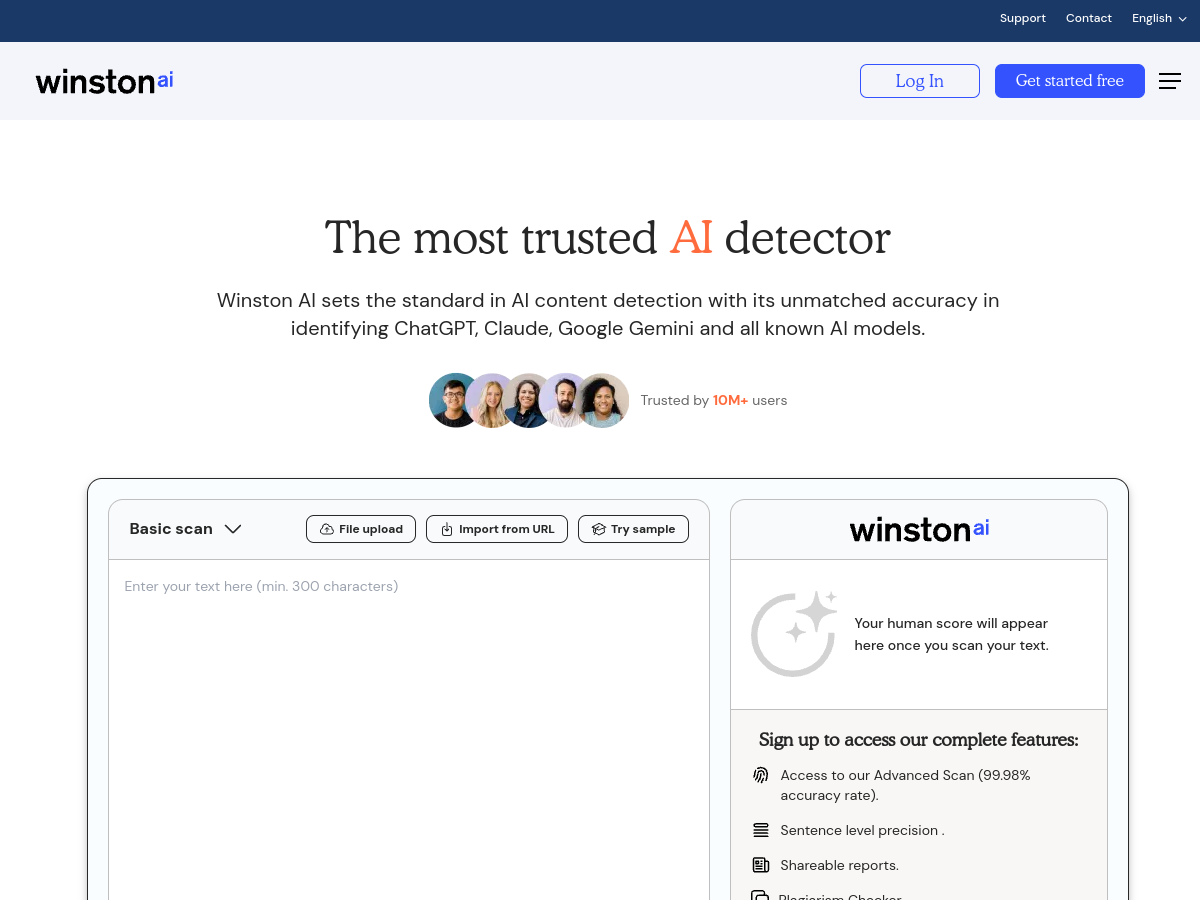Click the 'Shareable reports.' text
The height and width of the screenshot is (900, 1200).
(x=839, y=865)
